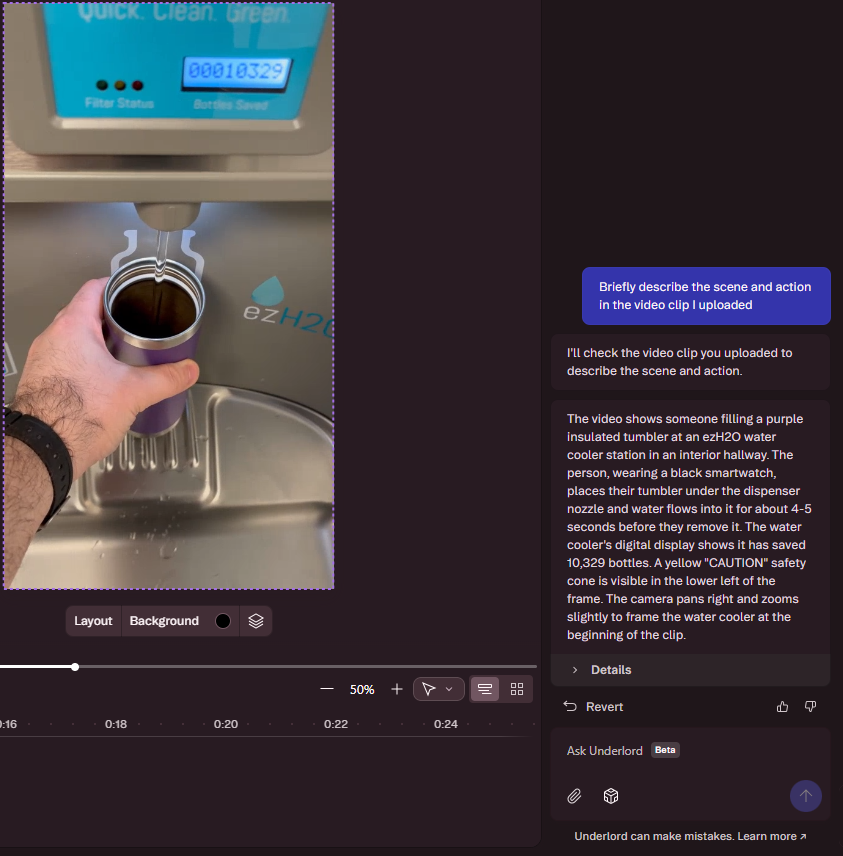Switch to grid storyboard view
This screenshot has height=856, width=843.
pos(517,689)
